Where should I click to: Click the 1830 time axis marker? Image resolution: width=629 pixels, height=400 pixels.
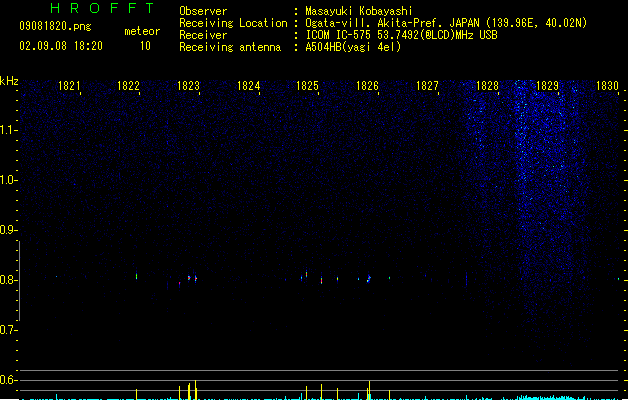click(607, 86)
